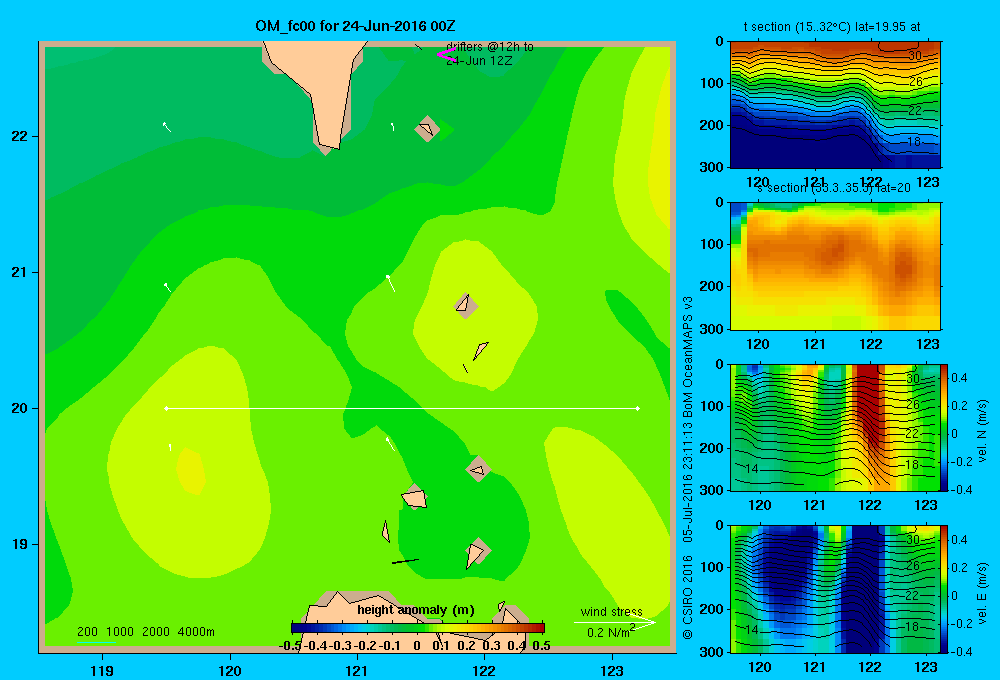
Task: Click the island near 18.9N 122E
Action: click(477, 552)
